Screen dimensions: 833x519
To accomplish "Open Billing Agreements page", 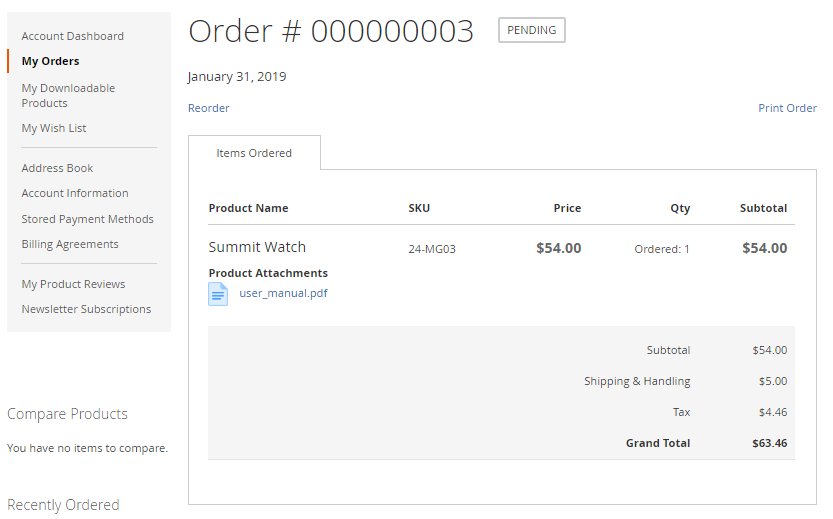I will click(70, 244).
